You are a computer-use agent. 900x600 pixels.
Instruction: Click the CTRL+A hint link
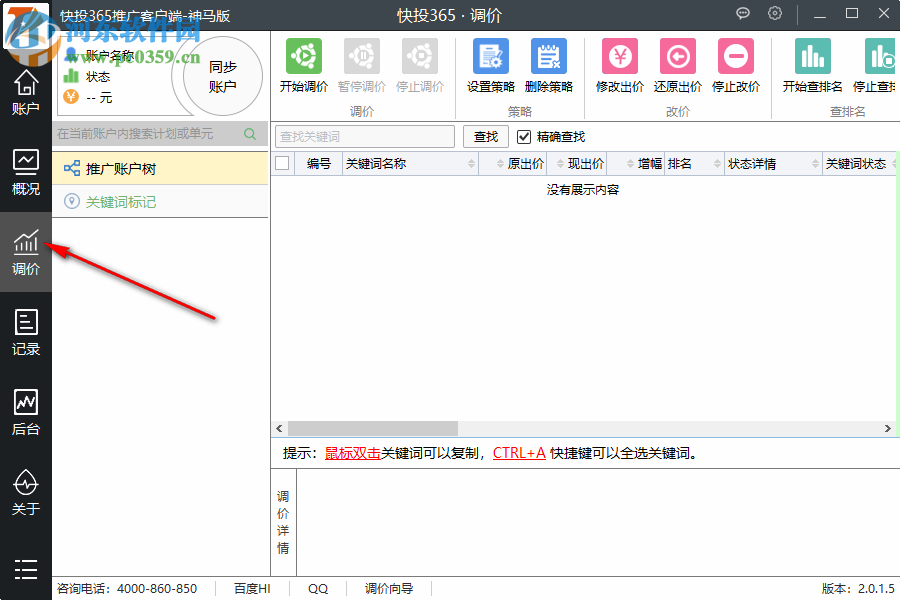click(x=519, y=453)
